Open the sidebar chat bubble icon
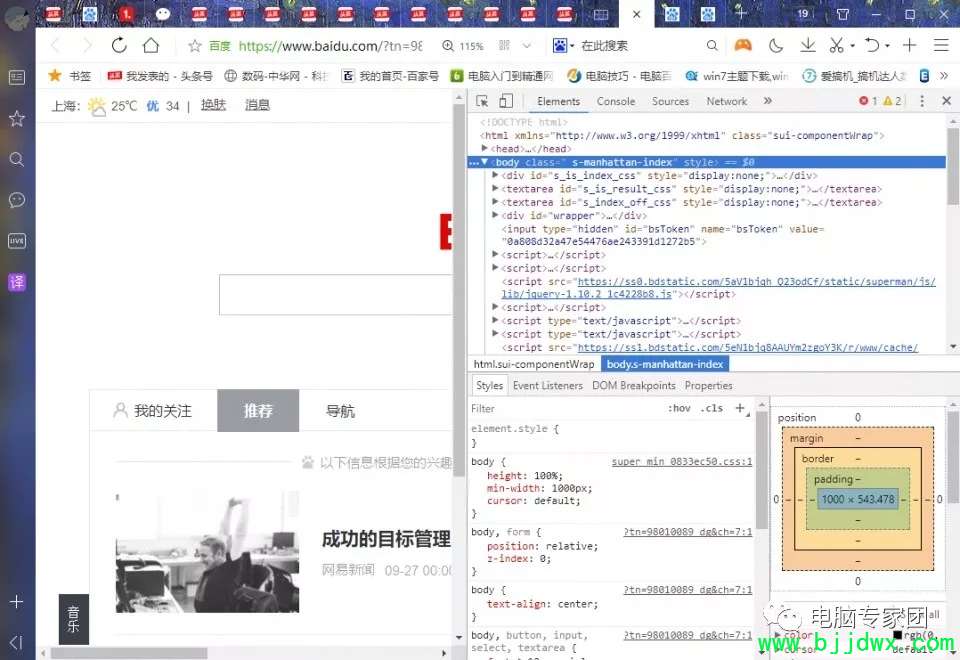The height and width of the screenshot is (660, 960). coord(17,200)
